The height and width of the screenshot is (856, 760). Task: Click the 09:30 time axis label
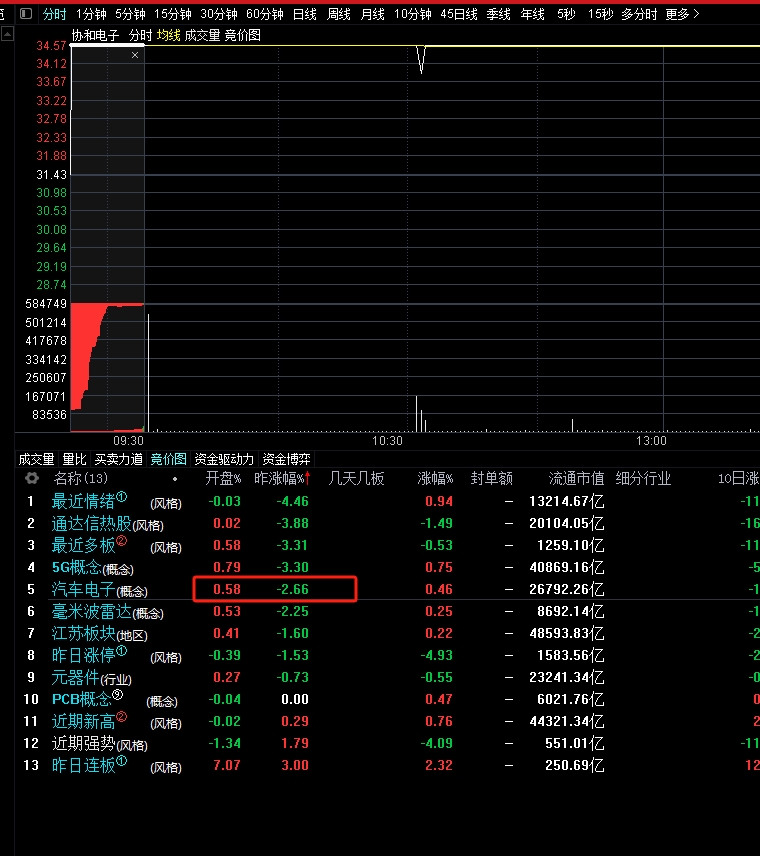128,441
